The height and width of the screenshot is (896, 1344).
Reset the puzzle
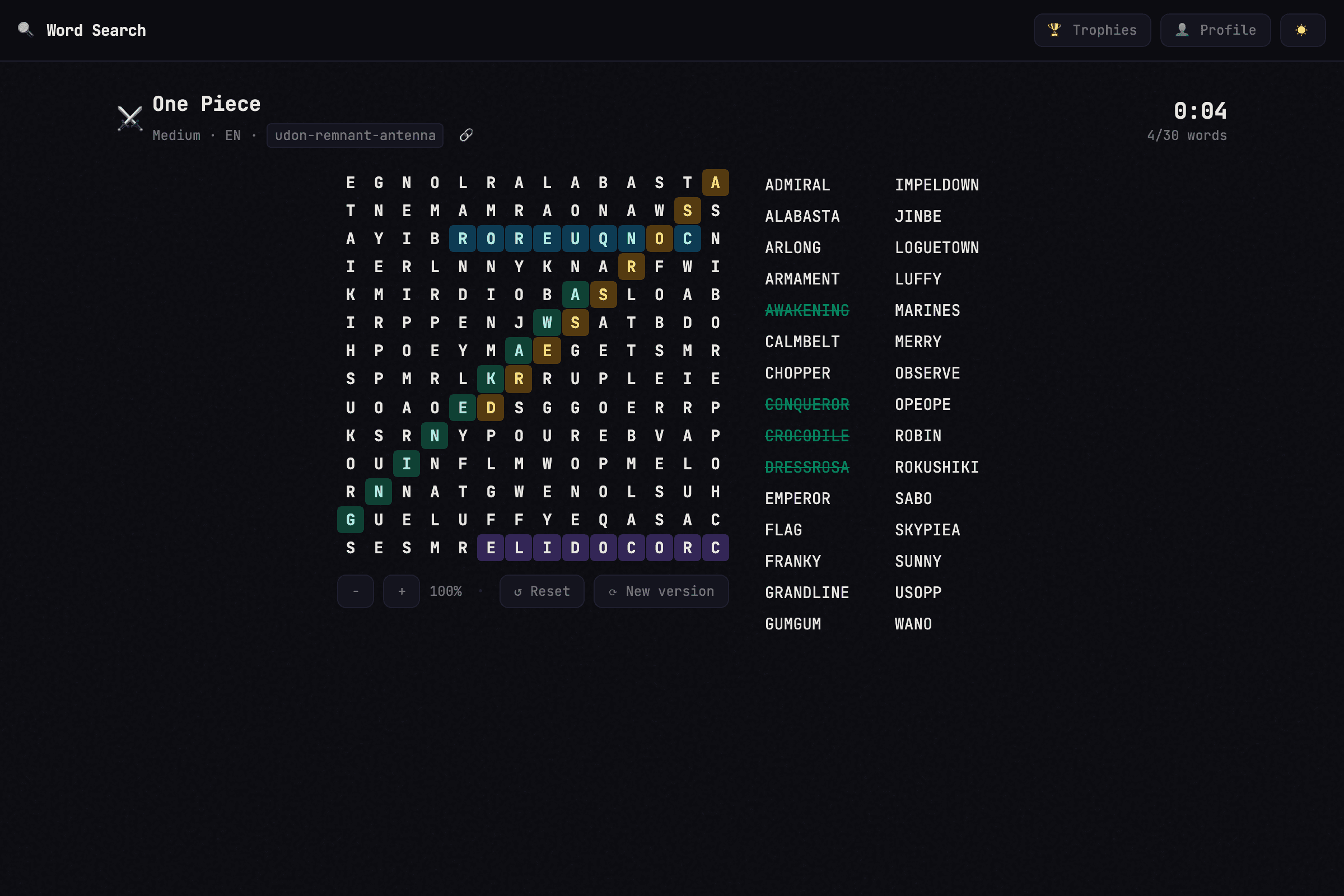click(x=542, y=591)
